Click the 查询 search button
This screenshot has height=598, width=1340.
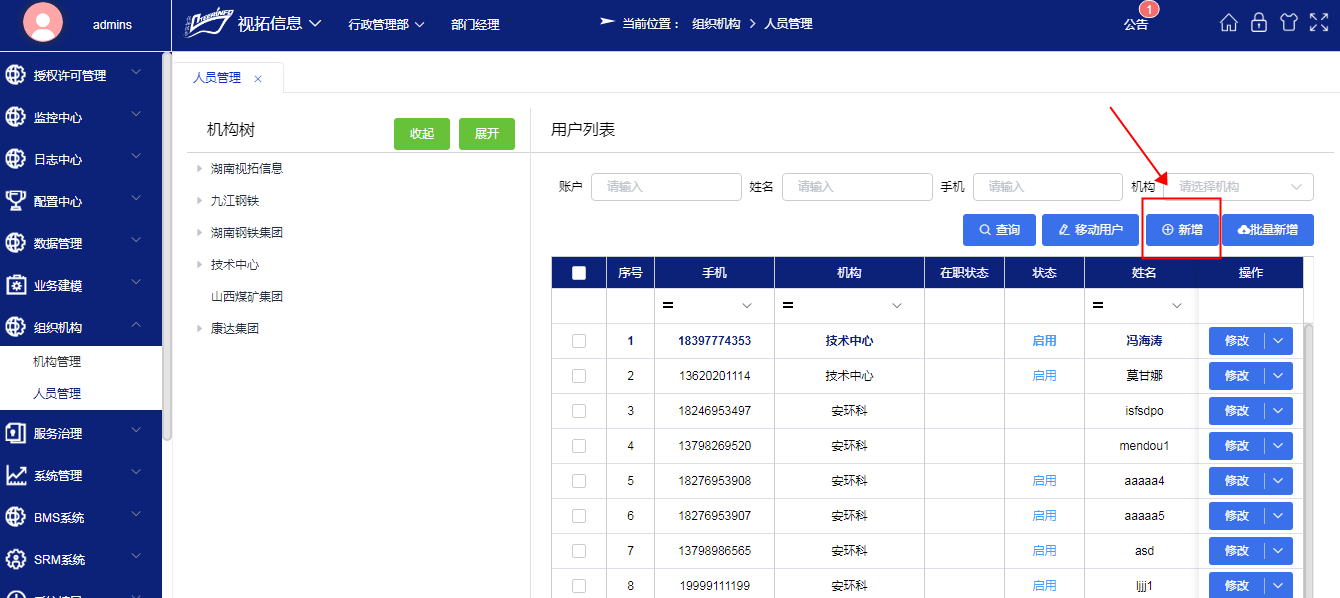tap(999, 230)
